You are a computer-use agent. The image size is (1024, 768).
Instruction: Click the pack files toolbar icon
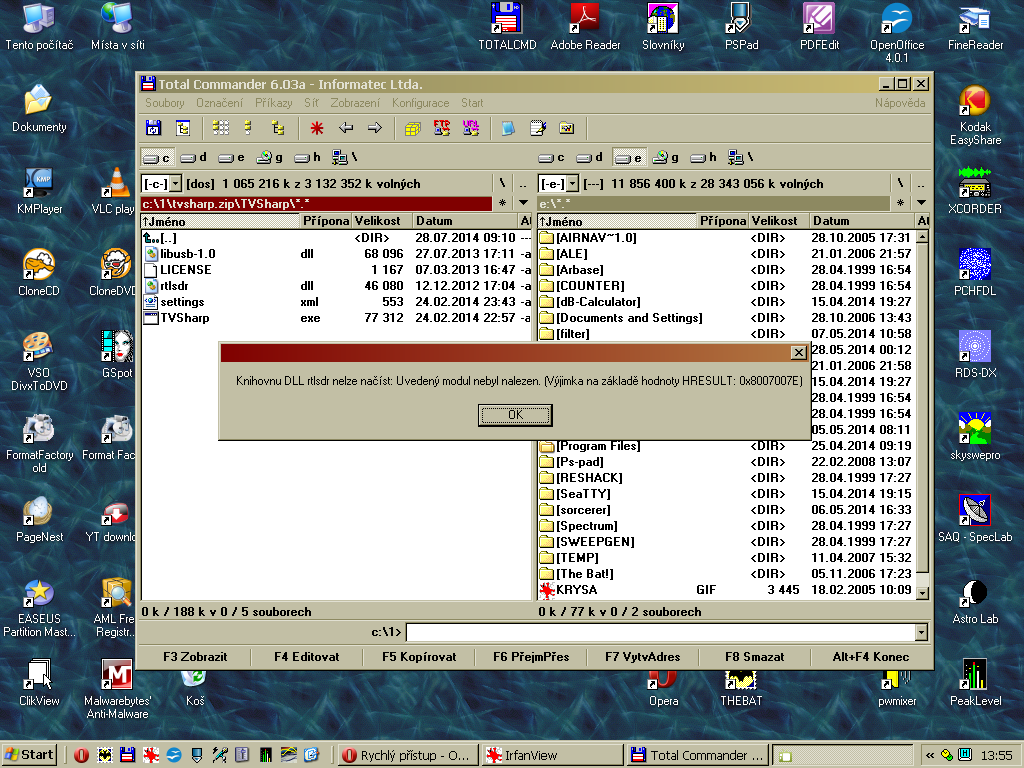point(413,128)
